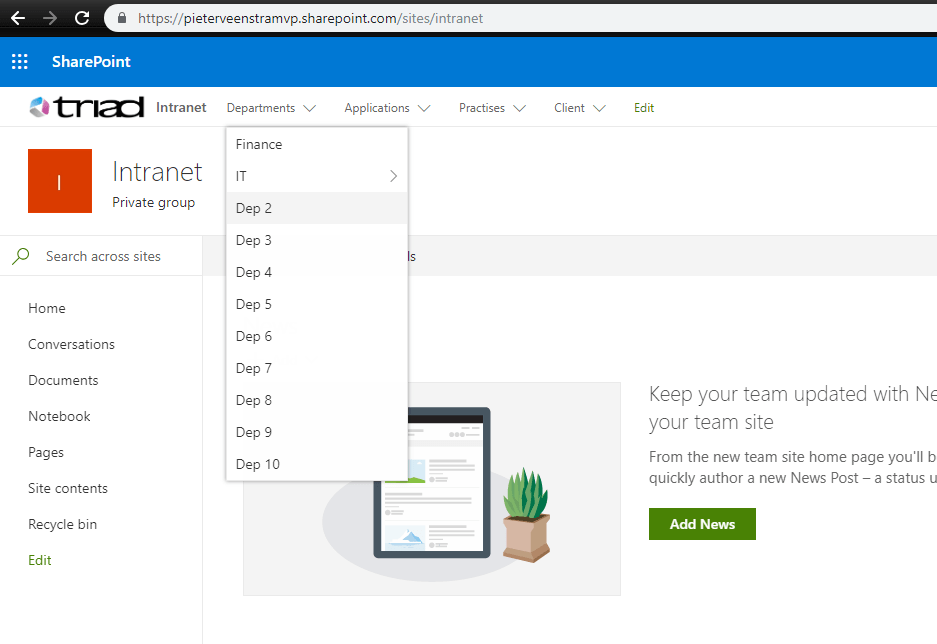Open Pages in the left navigation
The height and width of the screenshot is (644, 937).
45,452
